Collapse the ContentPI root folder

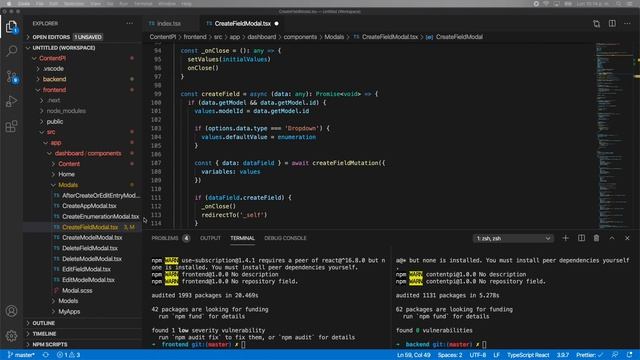82,58
